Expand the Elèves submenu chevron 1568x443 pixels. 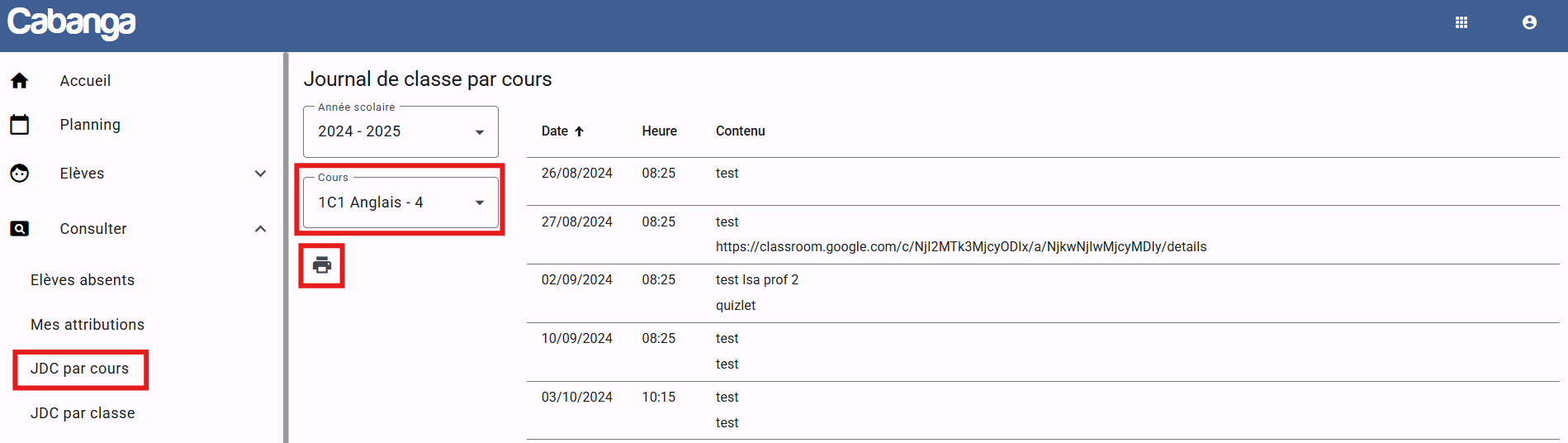click(x=260, y=174)
